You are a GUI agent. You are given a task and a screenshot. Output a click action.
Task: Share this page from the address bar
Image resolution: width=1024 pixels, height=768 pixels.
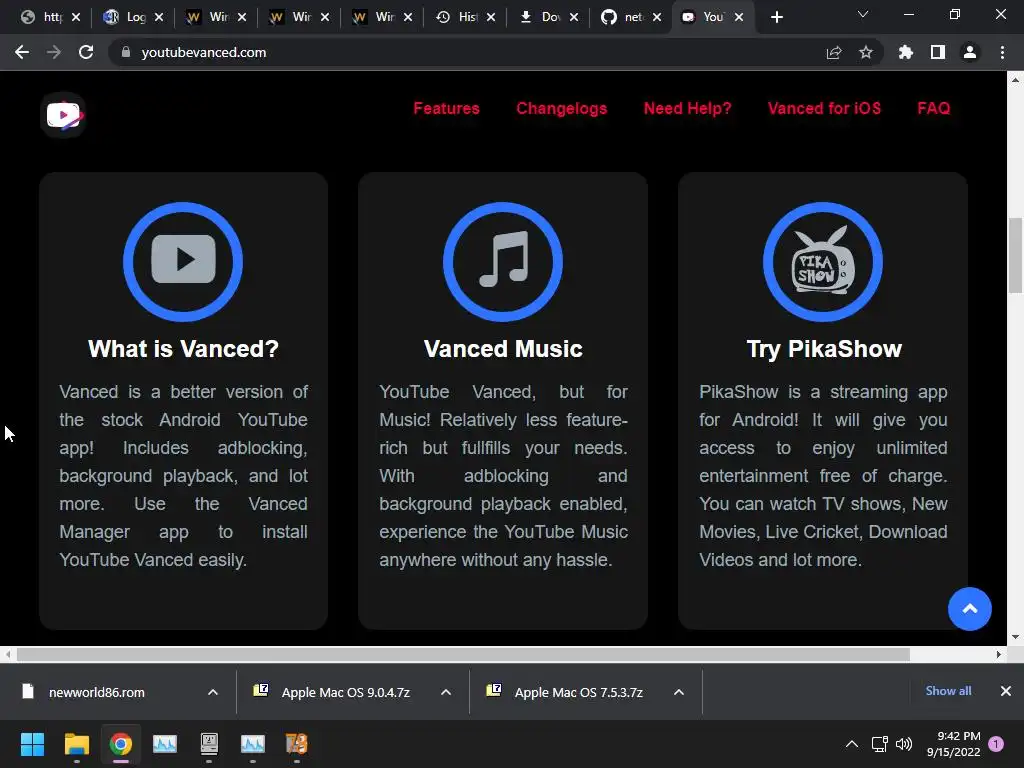(x=834, y=52)
